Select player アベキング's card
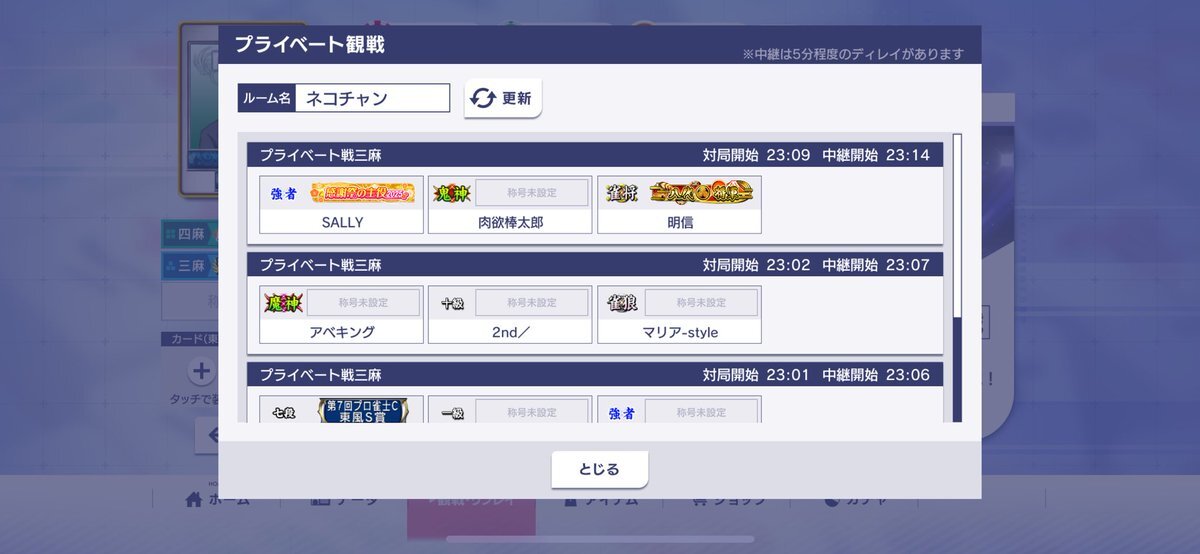The height and width of the screenshot is (554, 1200). (x=341, y=315)
